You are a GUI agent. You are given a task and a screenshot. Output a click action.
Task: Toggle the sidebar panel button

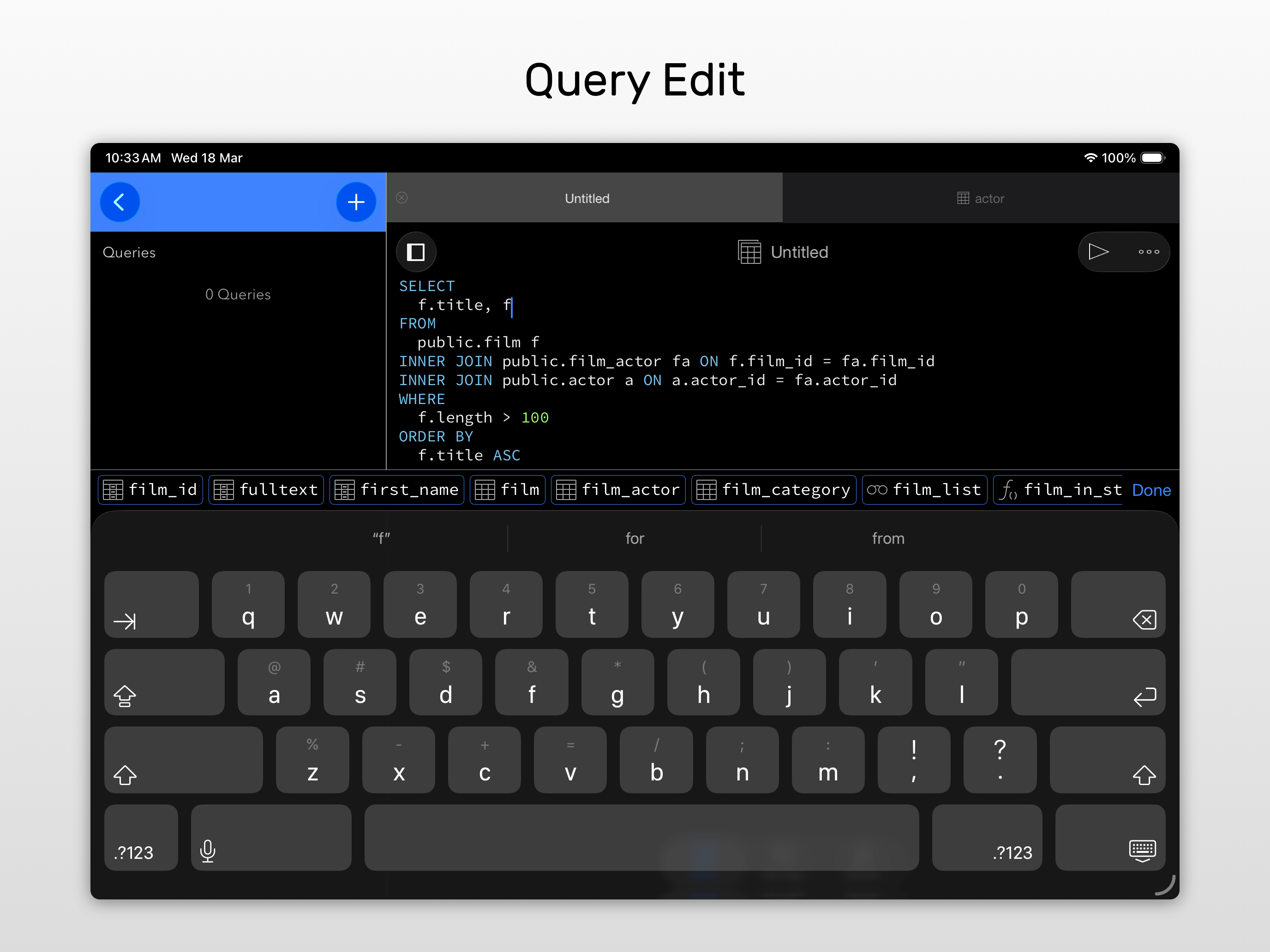(x=416, y=252)
